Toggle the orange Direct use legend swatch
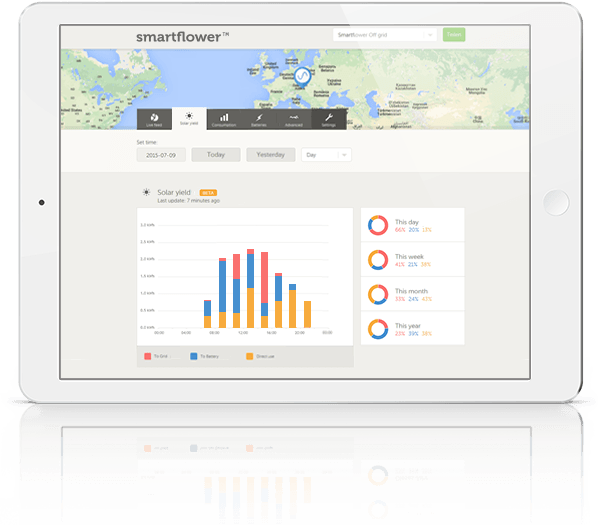The height and width of the screenshot is (525, 600). pyautogui.click(x=249, y=356)
